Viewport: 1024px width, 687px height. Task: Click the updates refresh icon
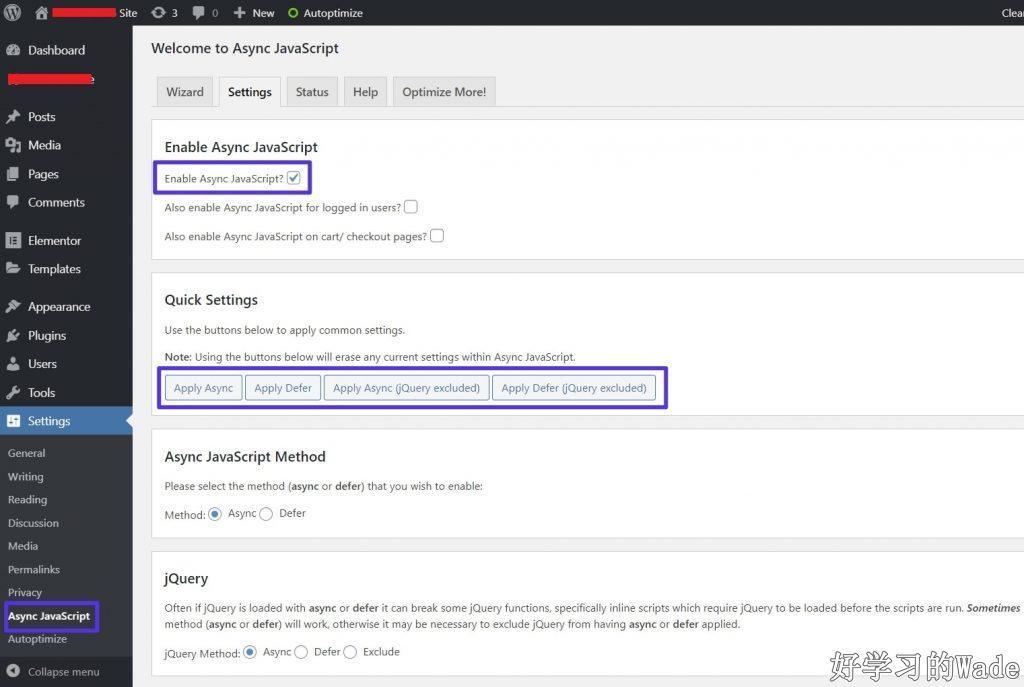(158, 12)
